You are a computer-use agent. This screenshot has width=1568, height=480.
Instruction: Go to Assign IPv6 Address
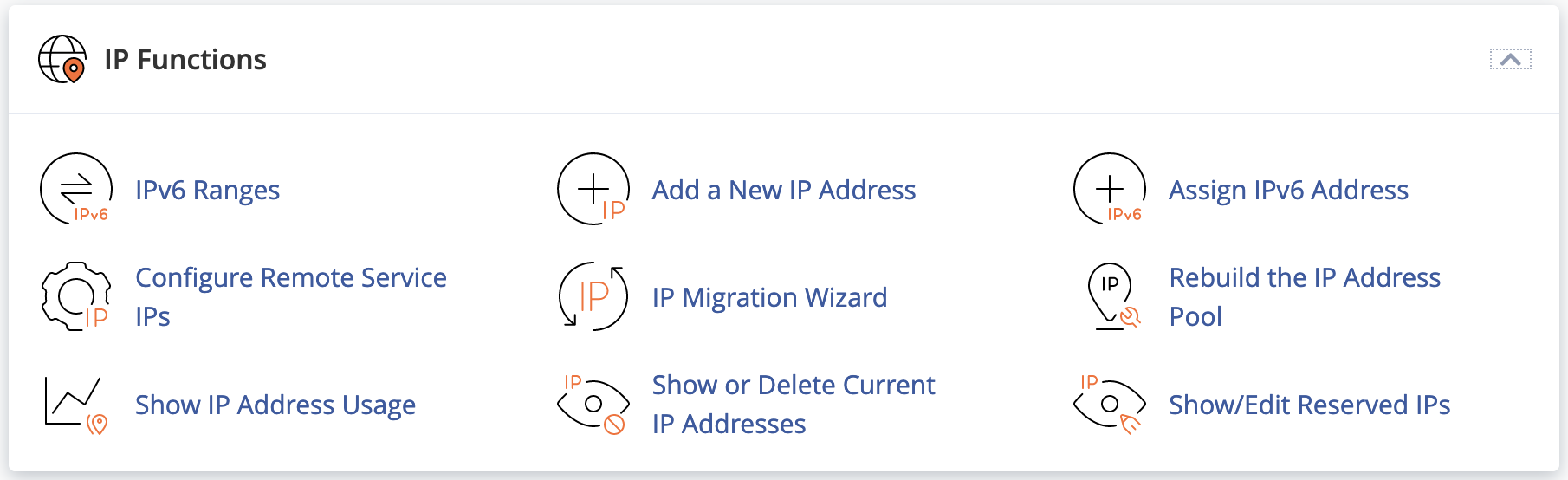click(1288, 190)
